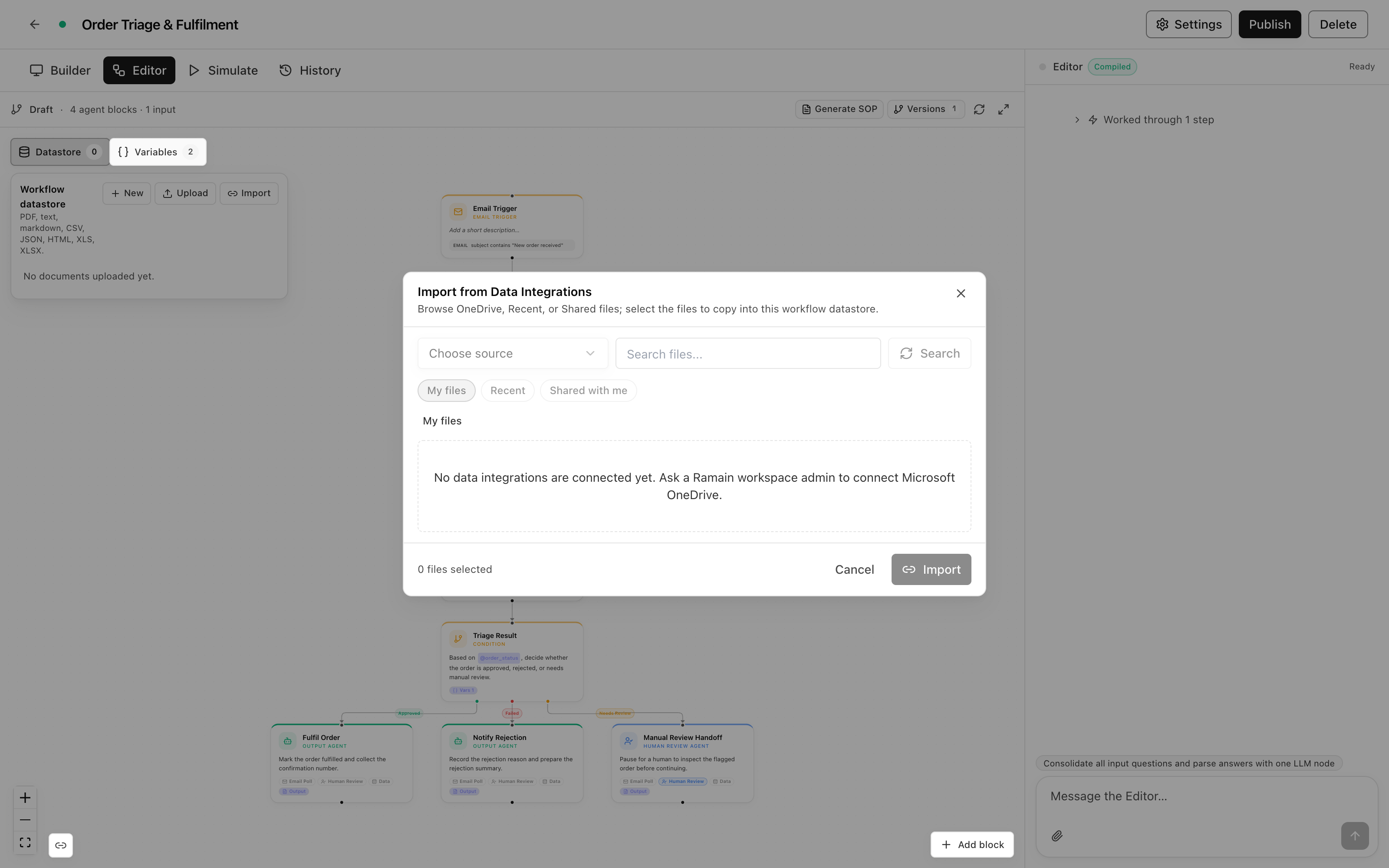The height and width of the screenshot is (868, 1389).
Task: Zoom in on the canvas
Action: pos(25,797)
